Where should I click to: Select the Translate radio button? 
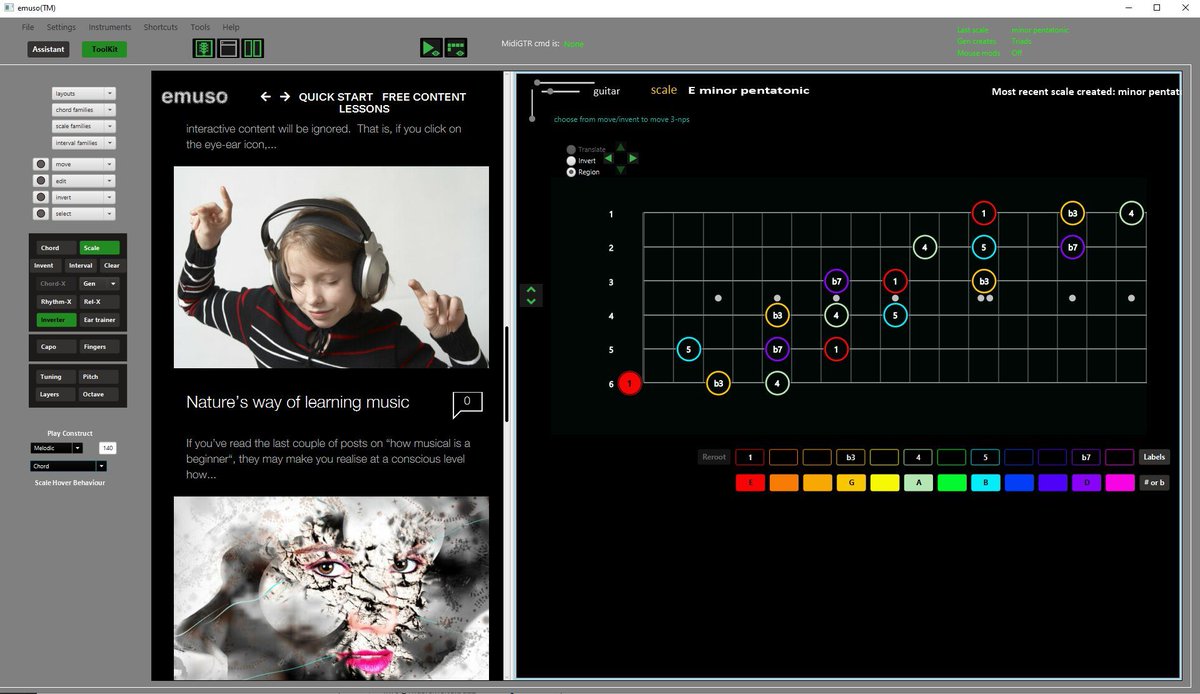(x=571, y=150)
